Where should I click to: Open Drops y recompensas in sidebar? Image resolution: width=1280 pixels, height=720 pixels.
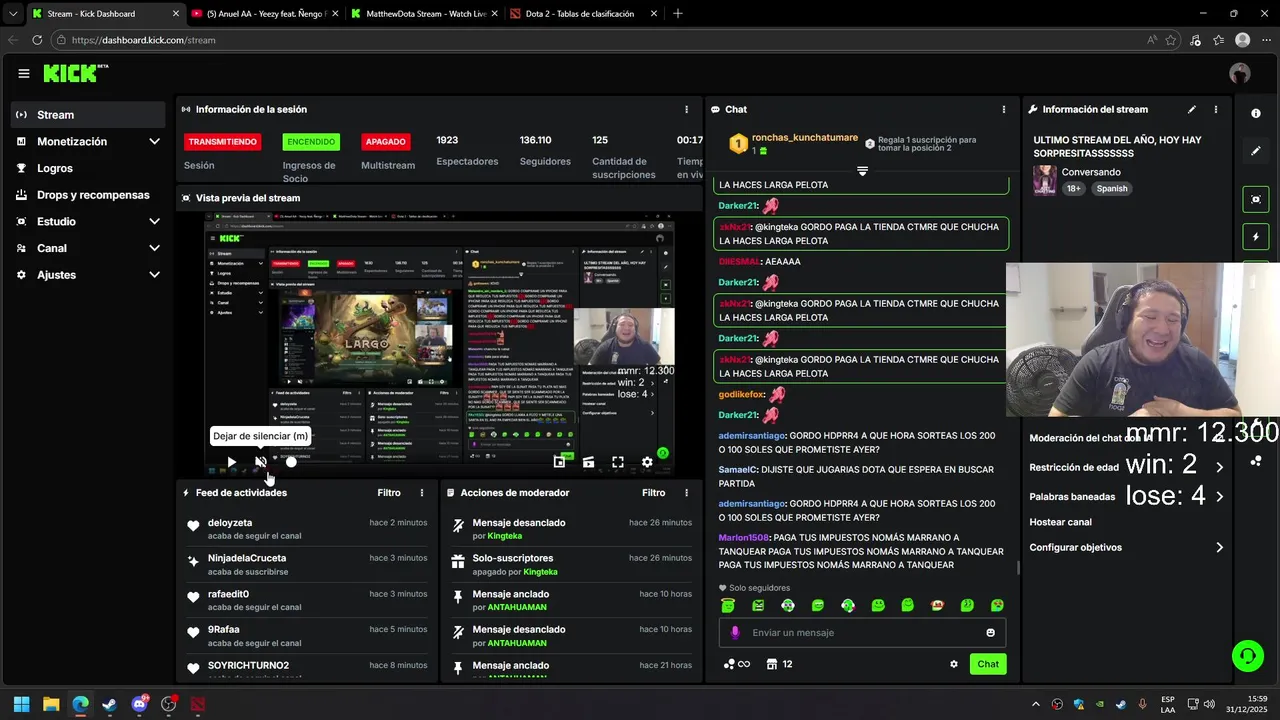[x=88, y=195]
